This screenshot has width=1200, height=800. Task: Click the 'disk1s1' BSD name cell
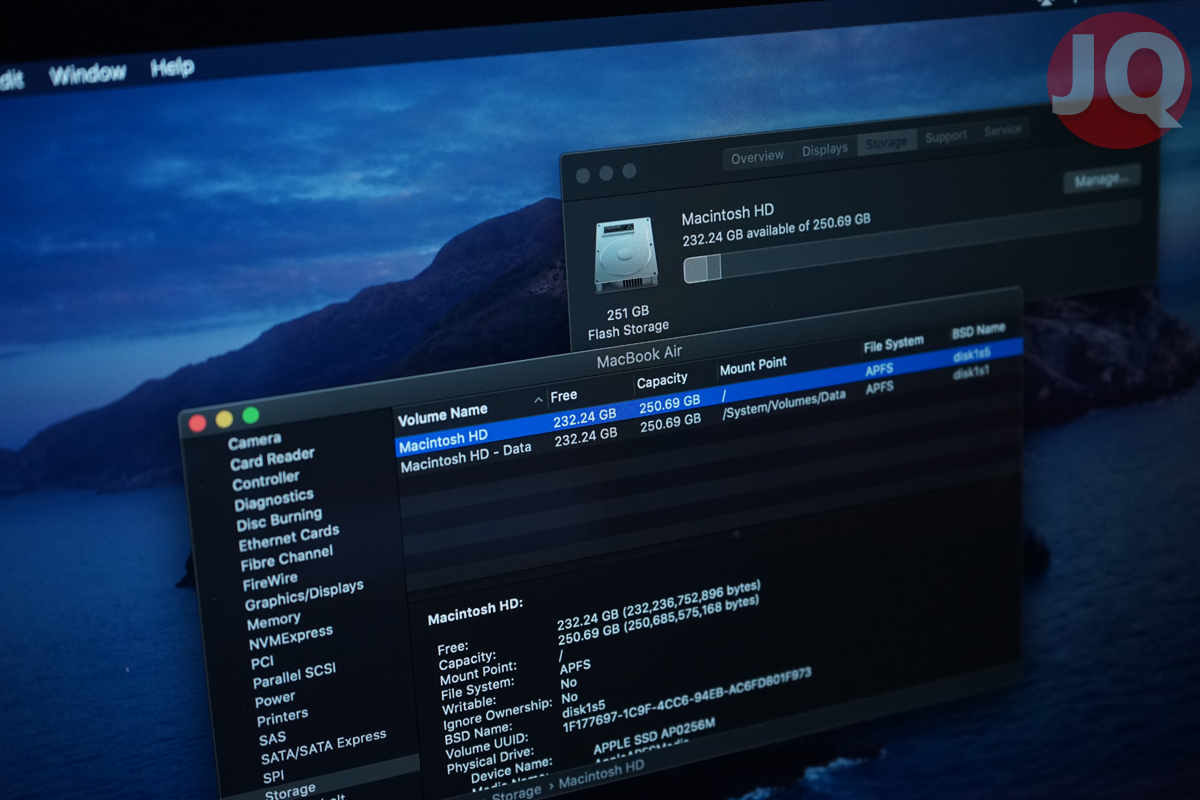coord(971,374)
